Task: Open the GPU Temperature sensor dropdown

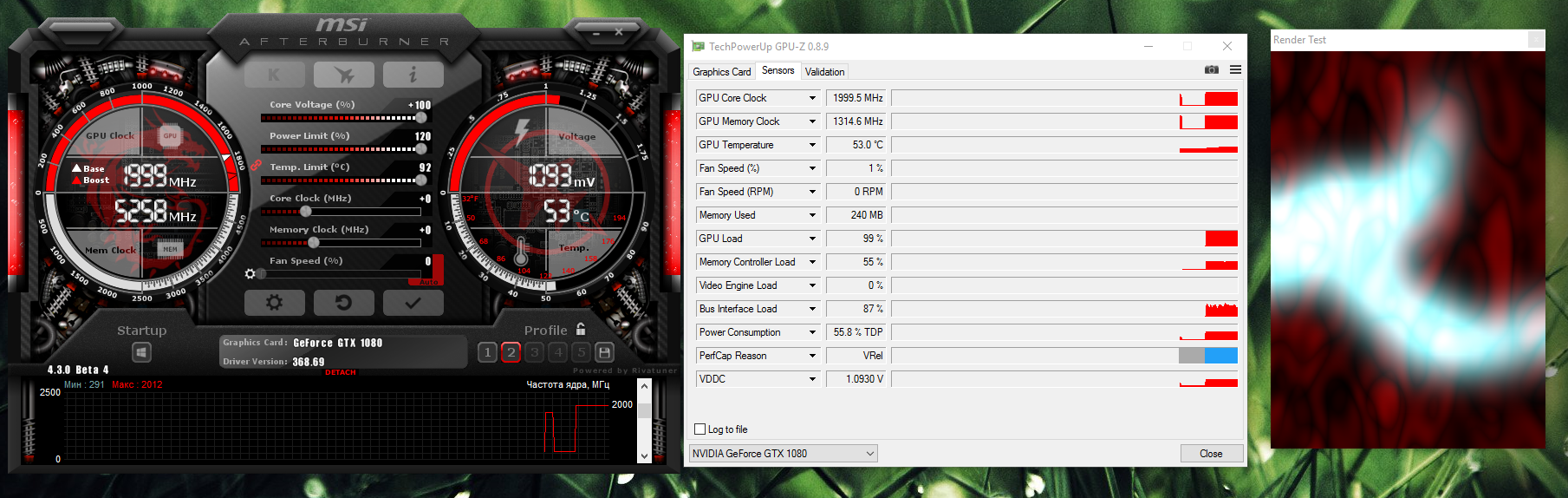Action: [x=812, y=145]
